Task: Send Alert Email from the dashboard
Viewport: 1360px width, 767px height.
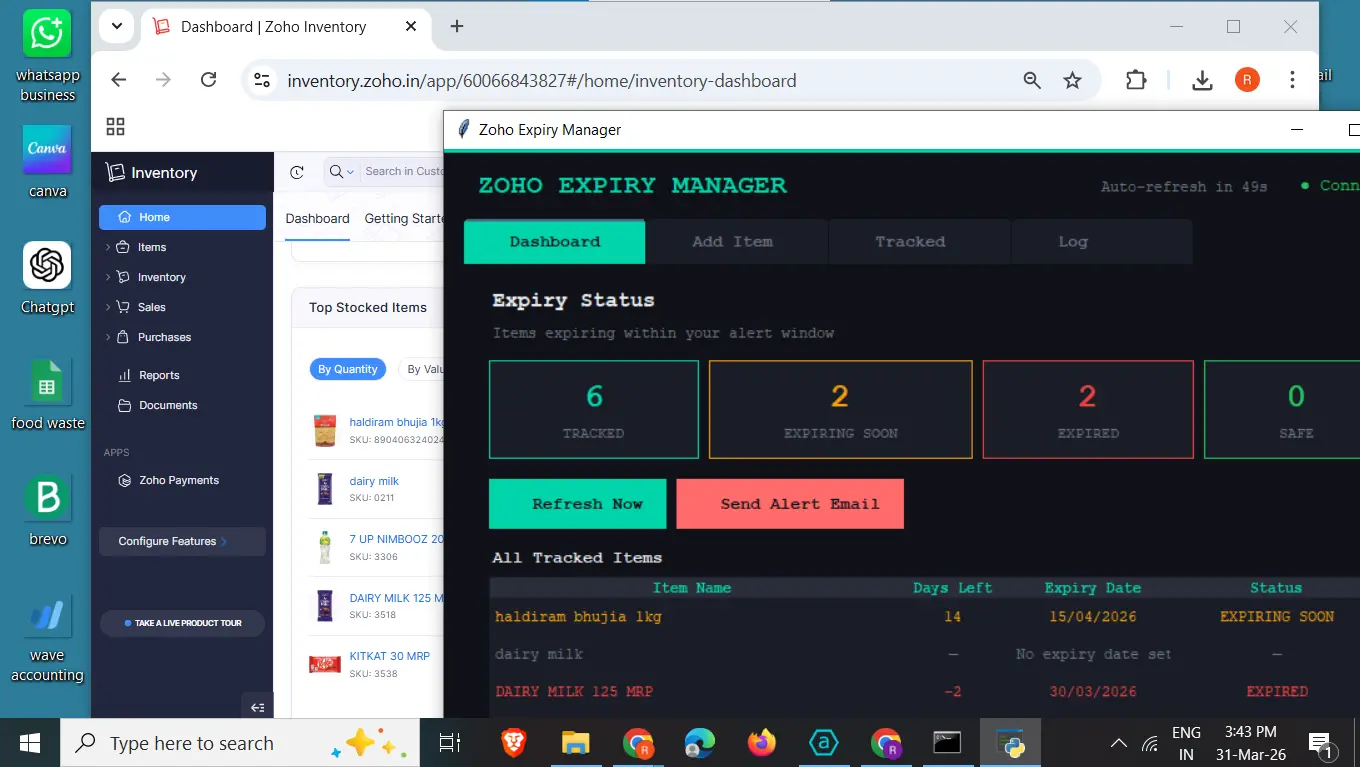Action: tap(790, 503)
